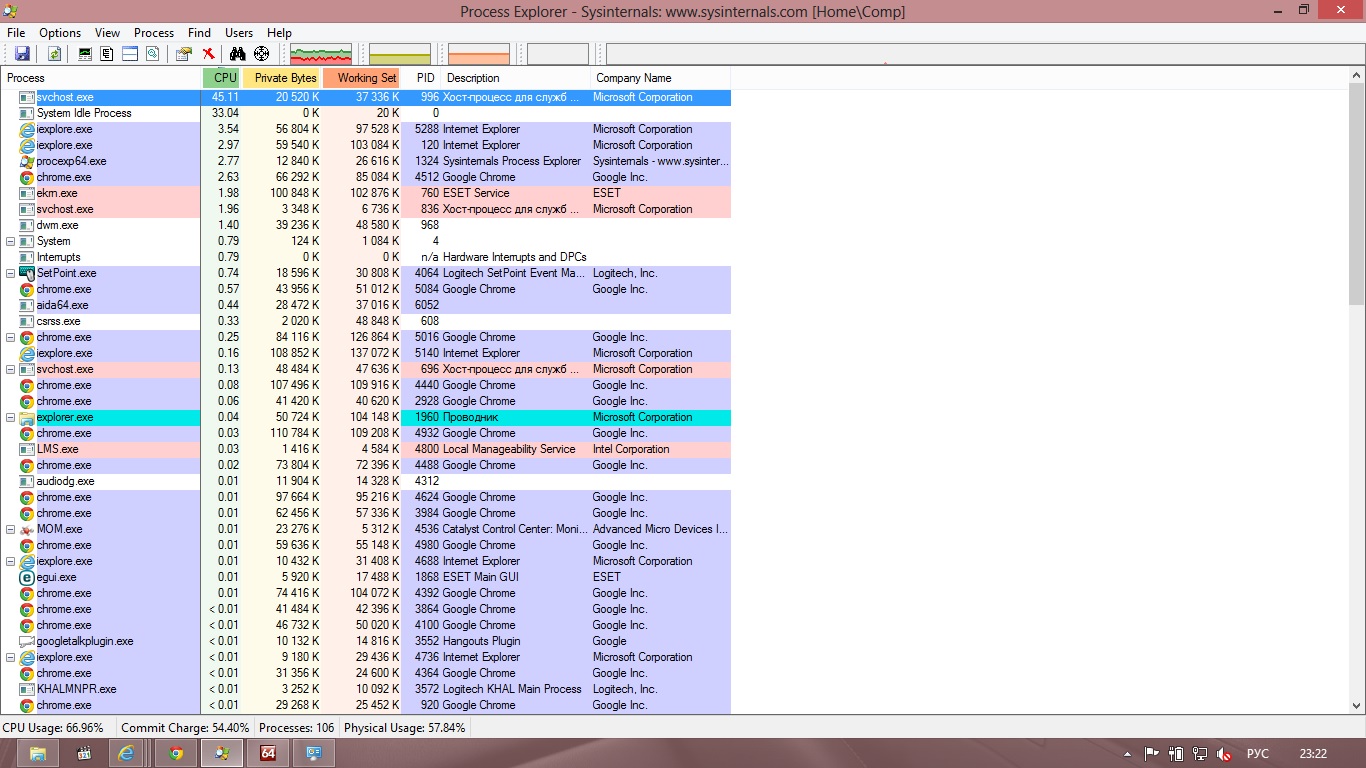Open the Options menu
Image resolution: width=1366 pixels, height=768 pixels.
(x=60, y=33)
